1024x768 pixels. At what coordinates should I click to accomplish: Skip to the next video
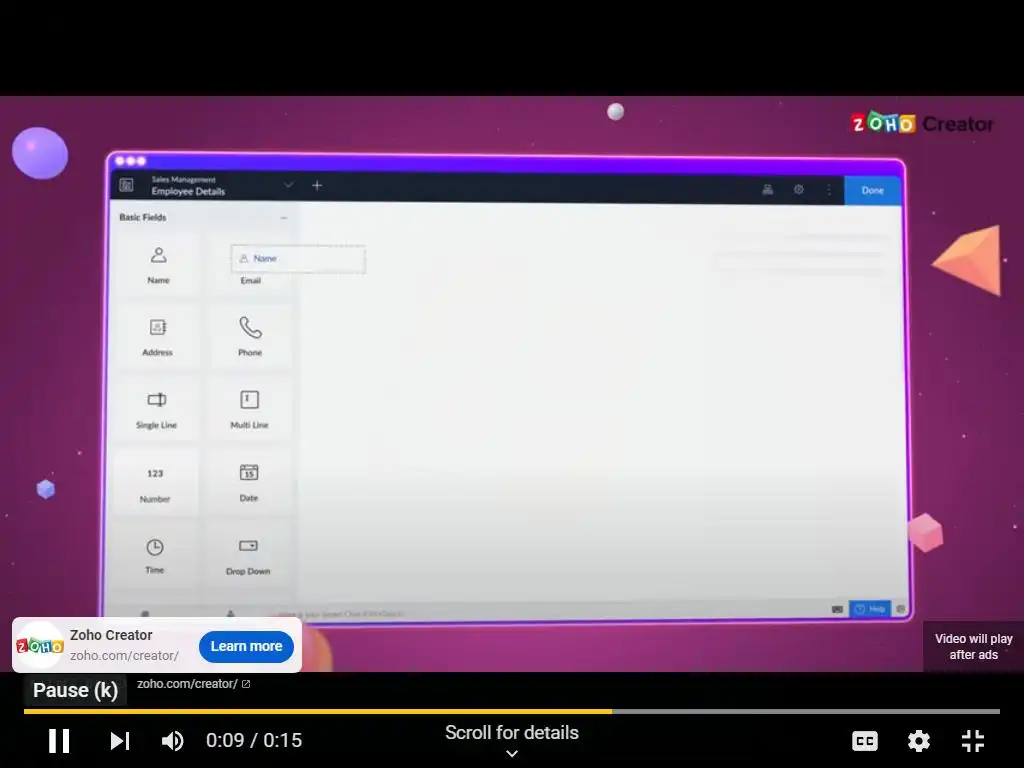point(120,741)
